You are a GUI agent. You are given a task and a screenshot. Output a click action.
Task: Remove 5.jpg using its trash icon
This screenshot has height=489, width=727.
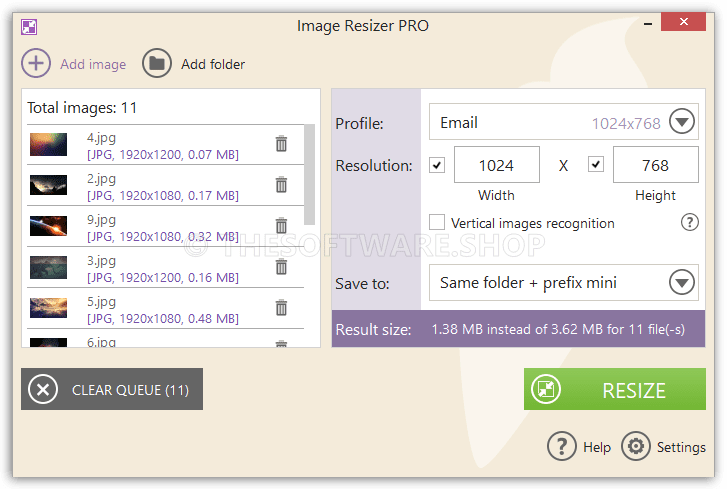coord(281,308)
